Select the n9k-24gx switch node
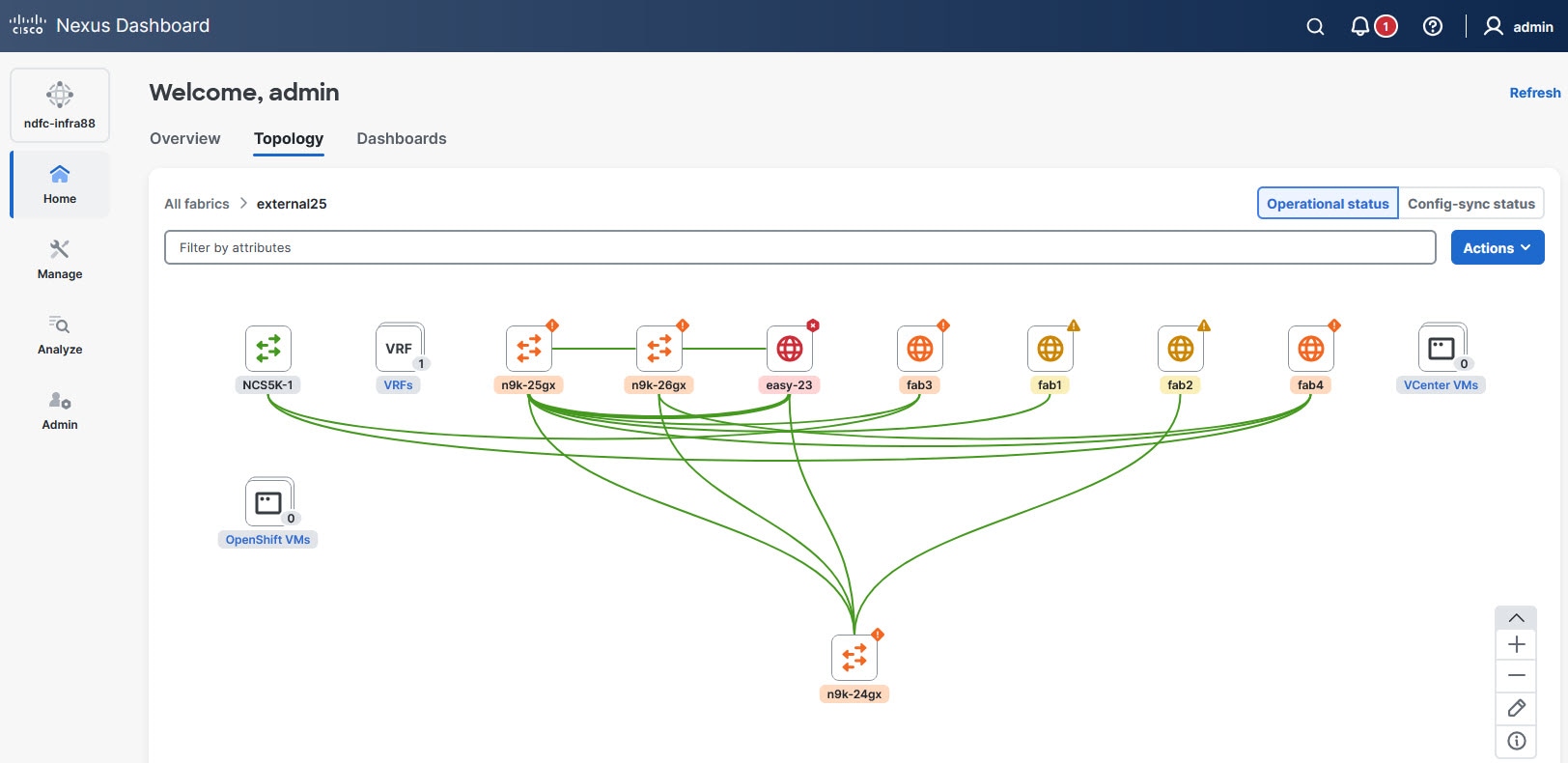This screenshot has height=763, width=1568. [854, 658]
